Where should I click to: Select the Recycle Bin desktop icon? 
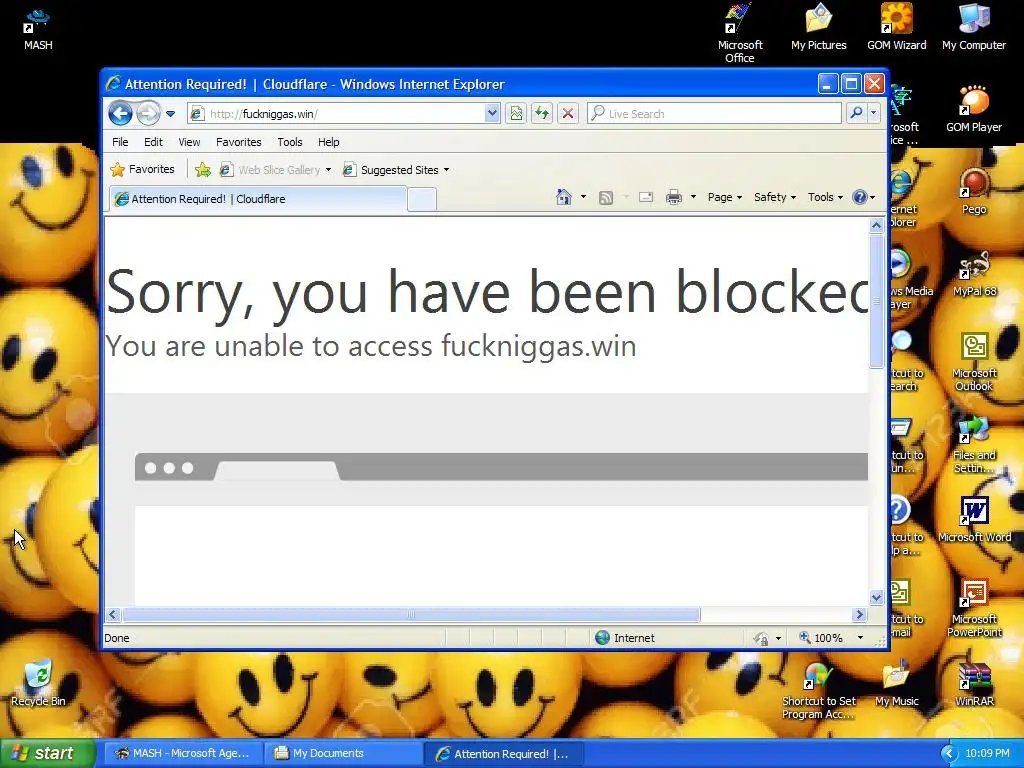click(38, 683)
